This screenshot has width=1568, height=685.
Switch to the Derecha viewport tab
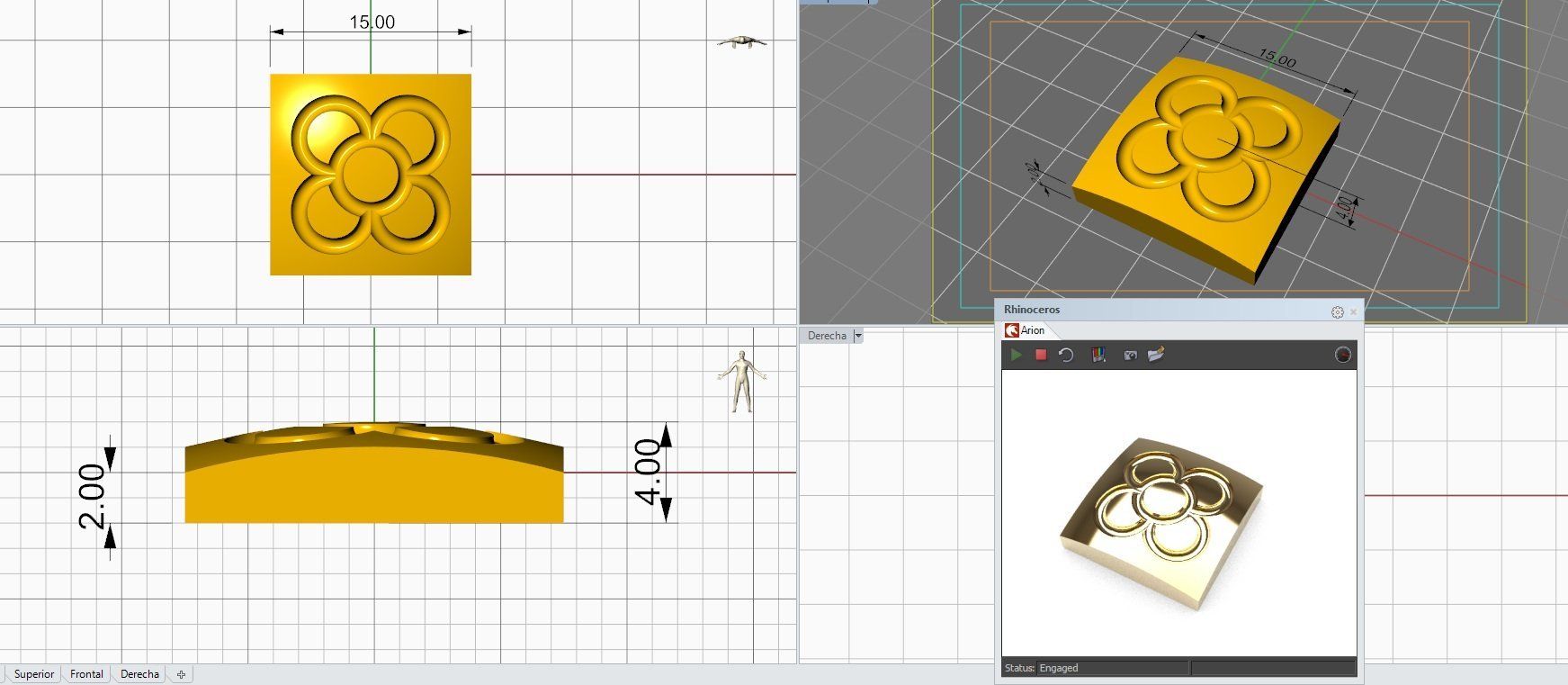[x=139, y=674]
